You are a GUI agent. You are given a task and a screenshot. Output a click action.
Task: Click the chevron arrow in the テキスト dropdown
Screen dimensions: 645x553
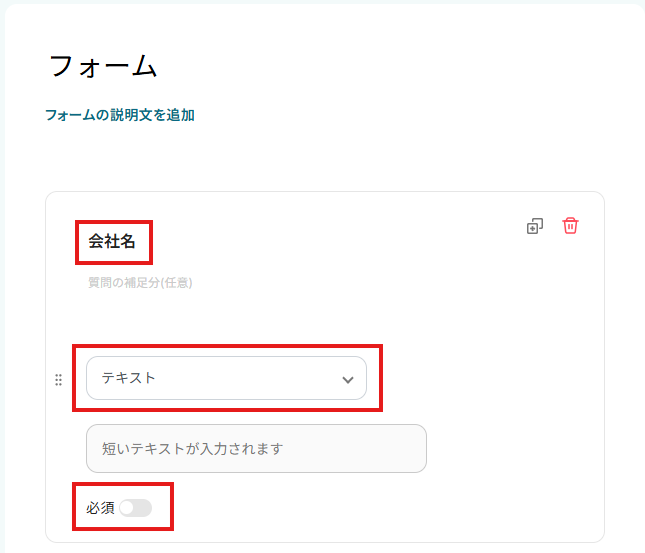[348, 380]
